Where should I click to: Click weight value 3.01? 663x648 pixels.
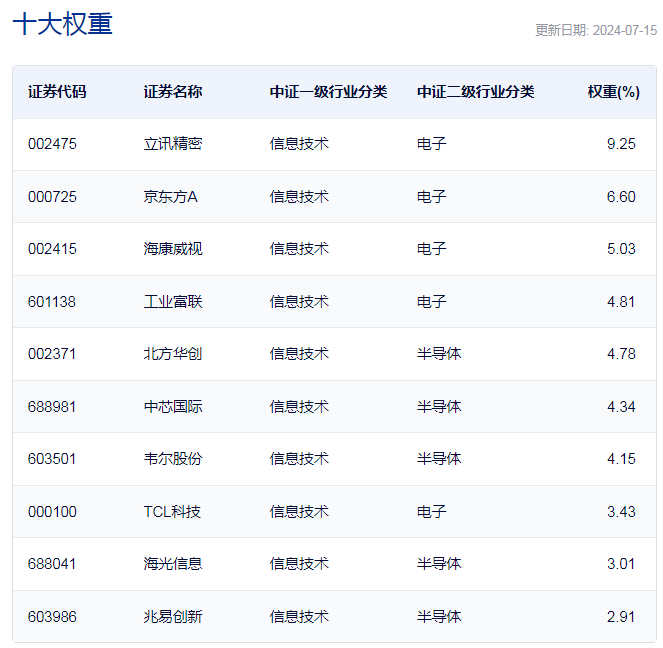pos(621,564)
